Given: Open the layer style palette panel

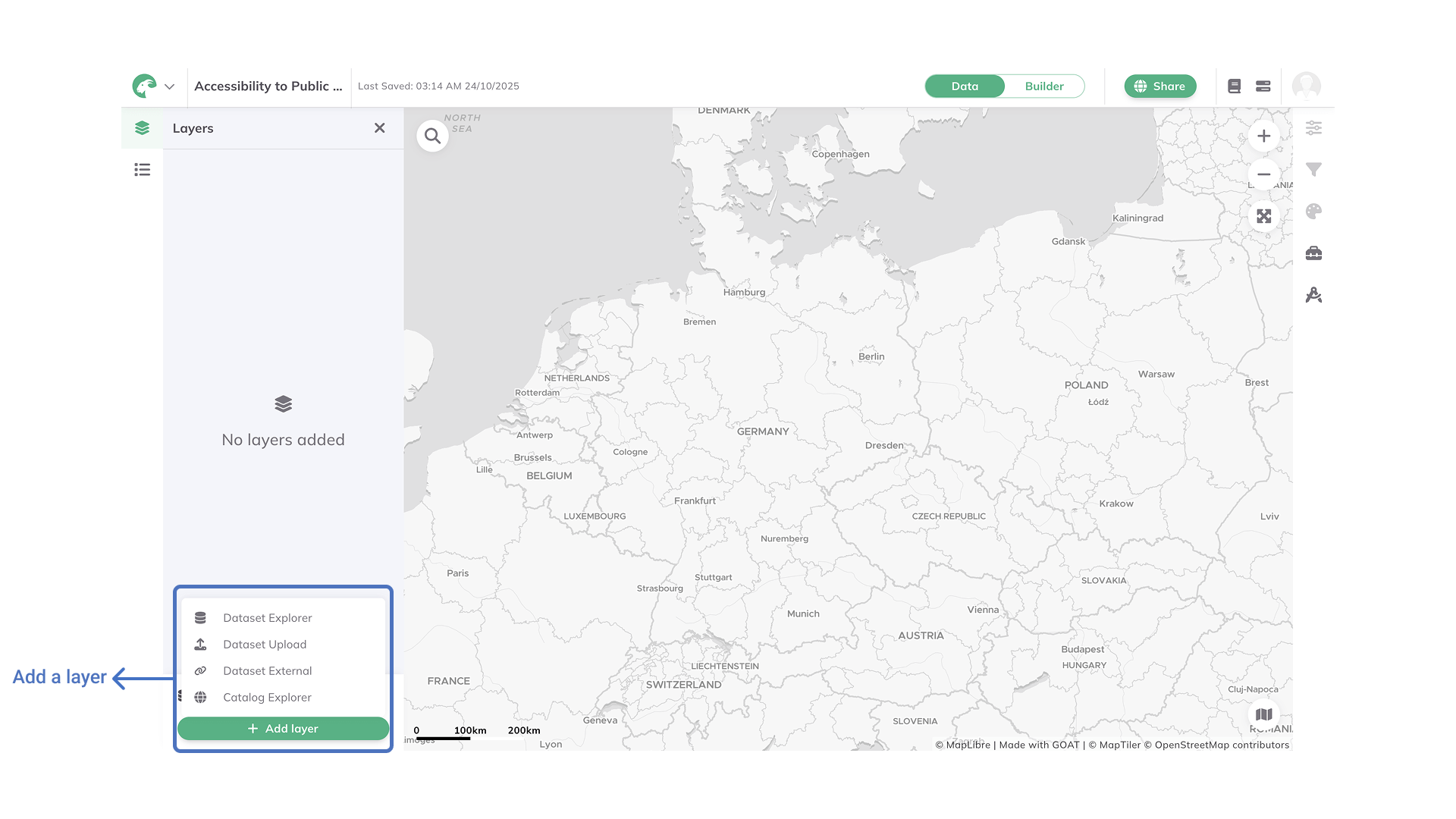Looking at the screenshot, I should (x=1313, y=212).
